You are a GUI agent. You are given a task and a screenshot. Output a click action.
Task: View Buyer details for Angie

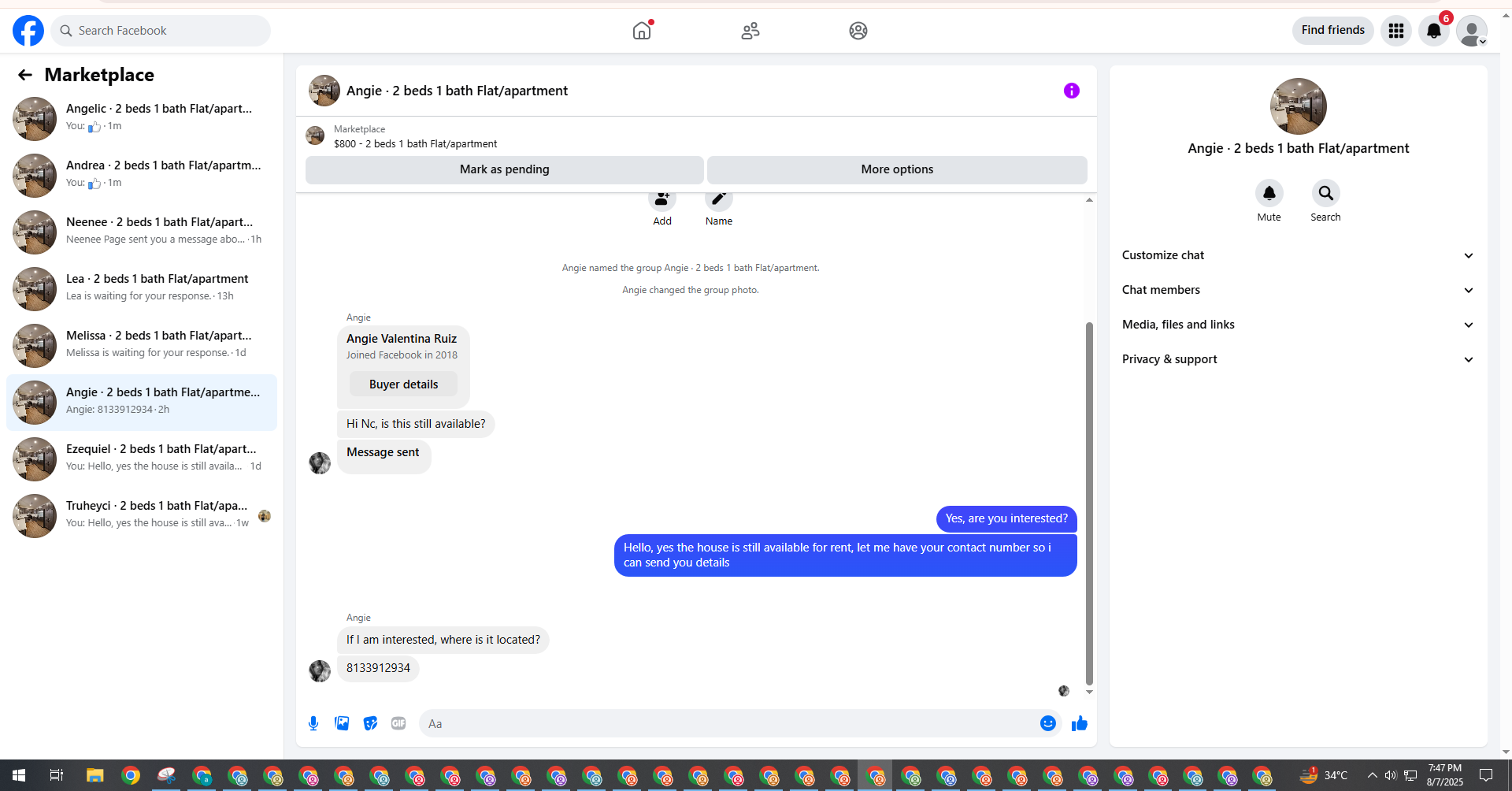pos(403,384)
